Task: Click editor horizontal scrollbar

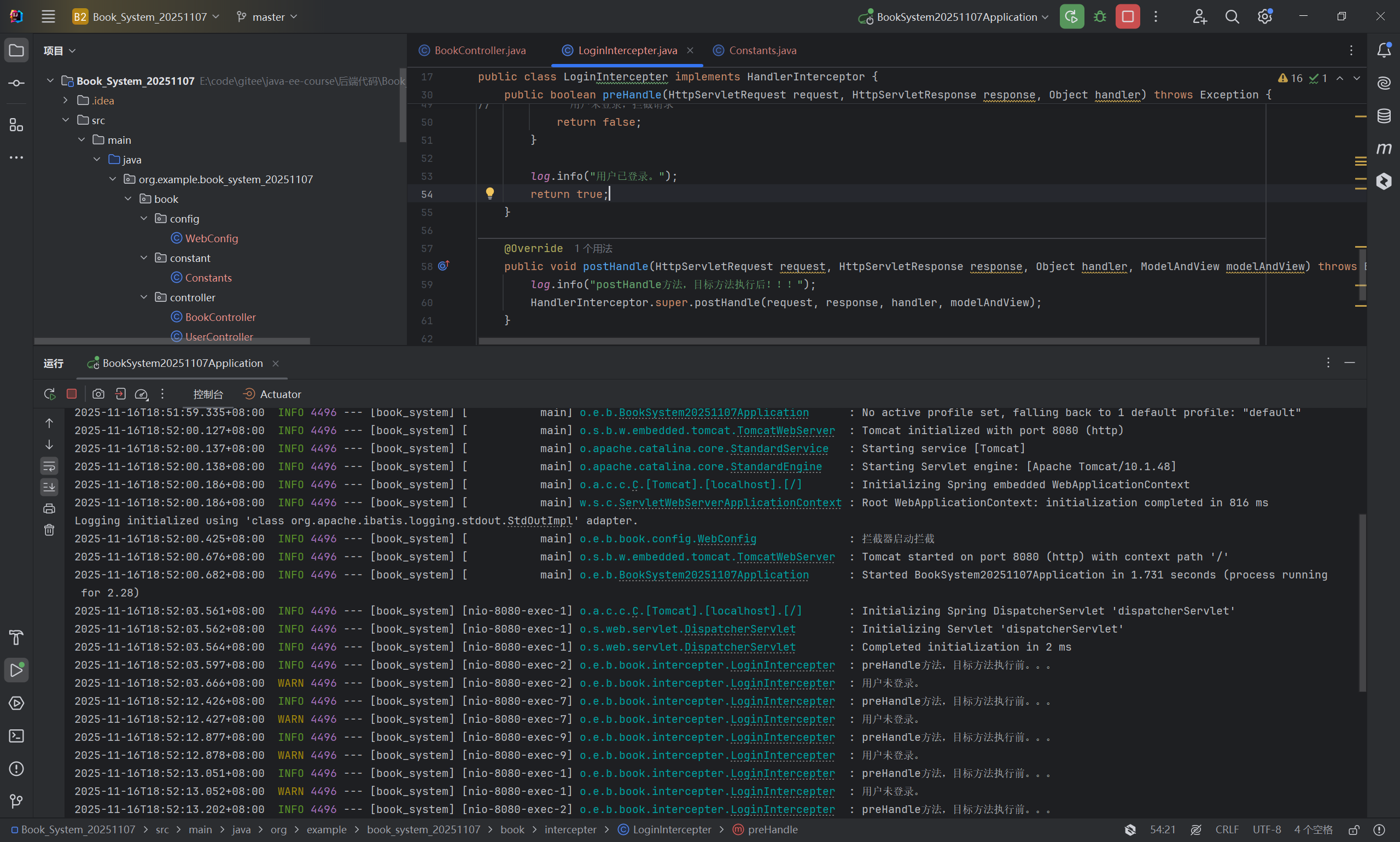Action: 869,341
